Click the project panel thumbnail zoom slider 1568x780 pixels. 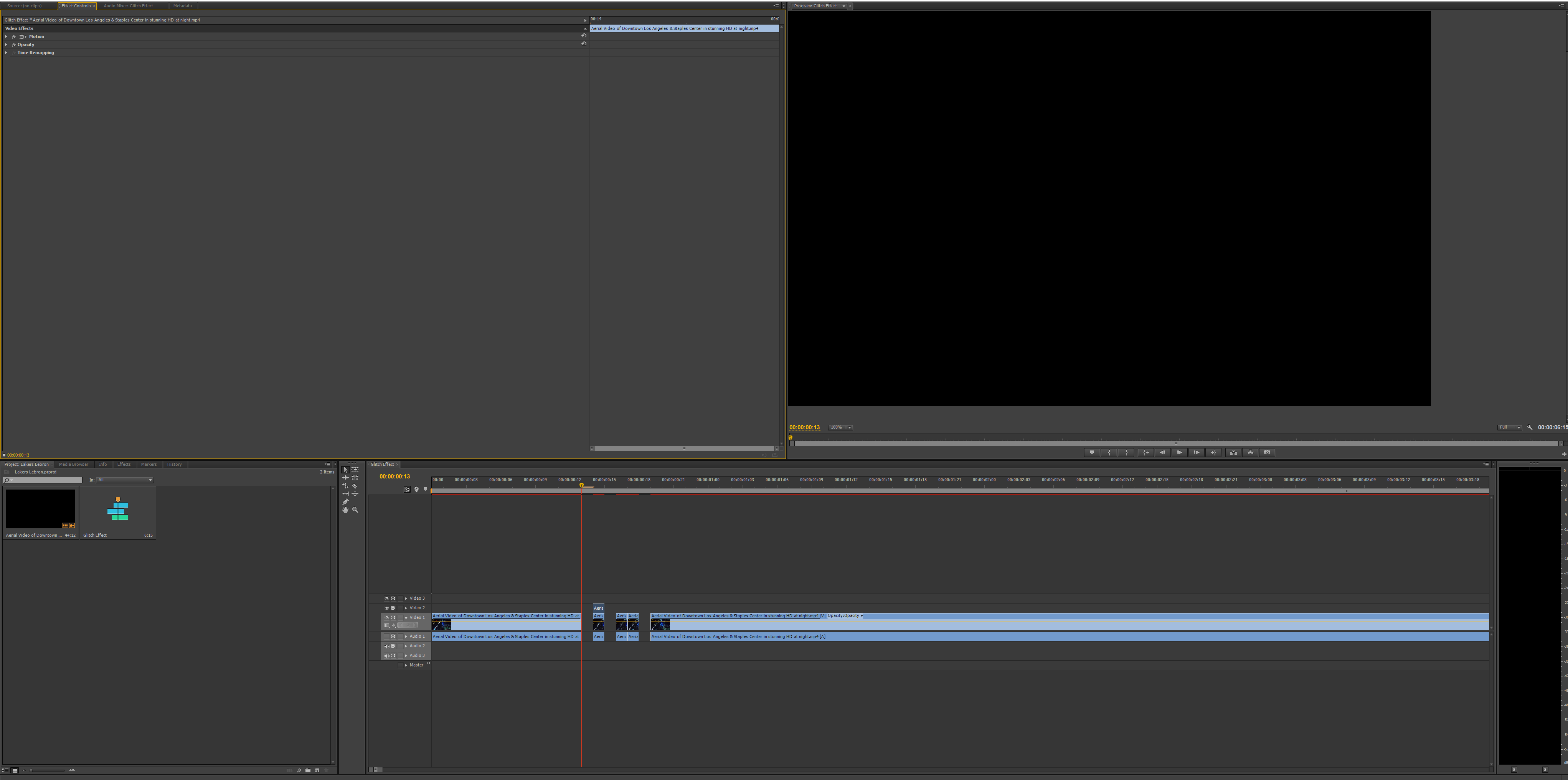(x=48, y=770)
